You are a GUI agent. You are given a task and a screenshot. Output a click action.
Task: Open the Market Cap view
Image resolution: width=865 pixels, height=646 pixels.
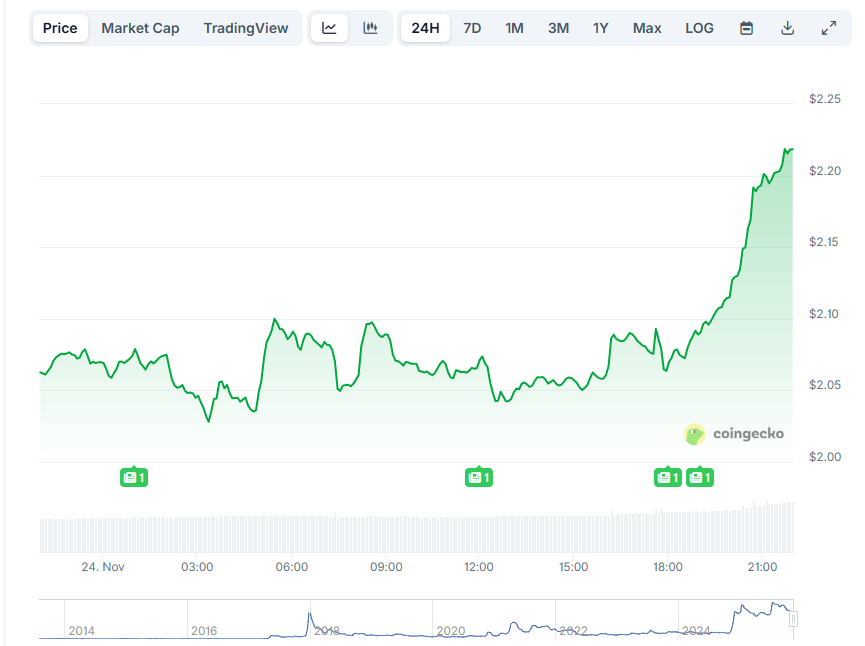(x=140, y=28)
